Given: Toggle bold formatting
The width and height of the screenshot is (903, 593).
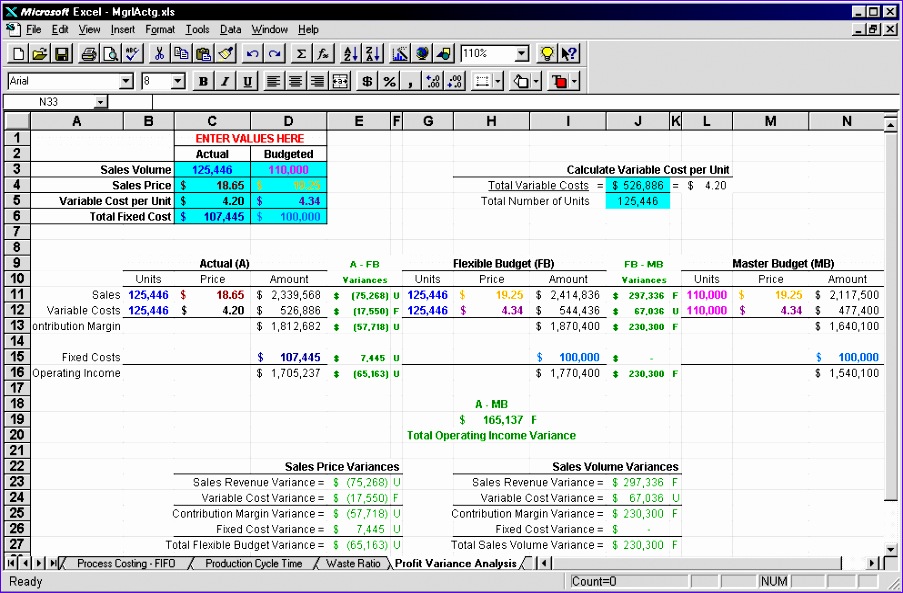Looking at the screenshot, I should click(x=202, y=81).
